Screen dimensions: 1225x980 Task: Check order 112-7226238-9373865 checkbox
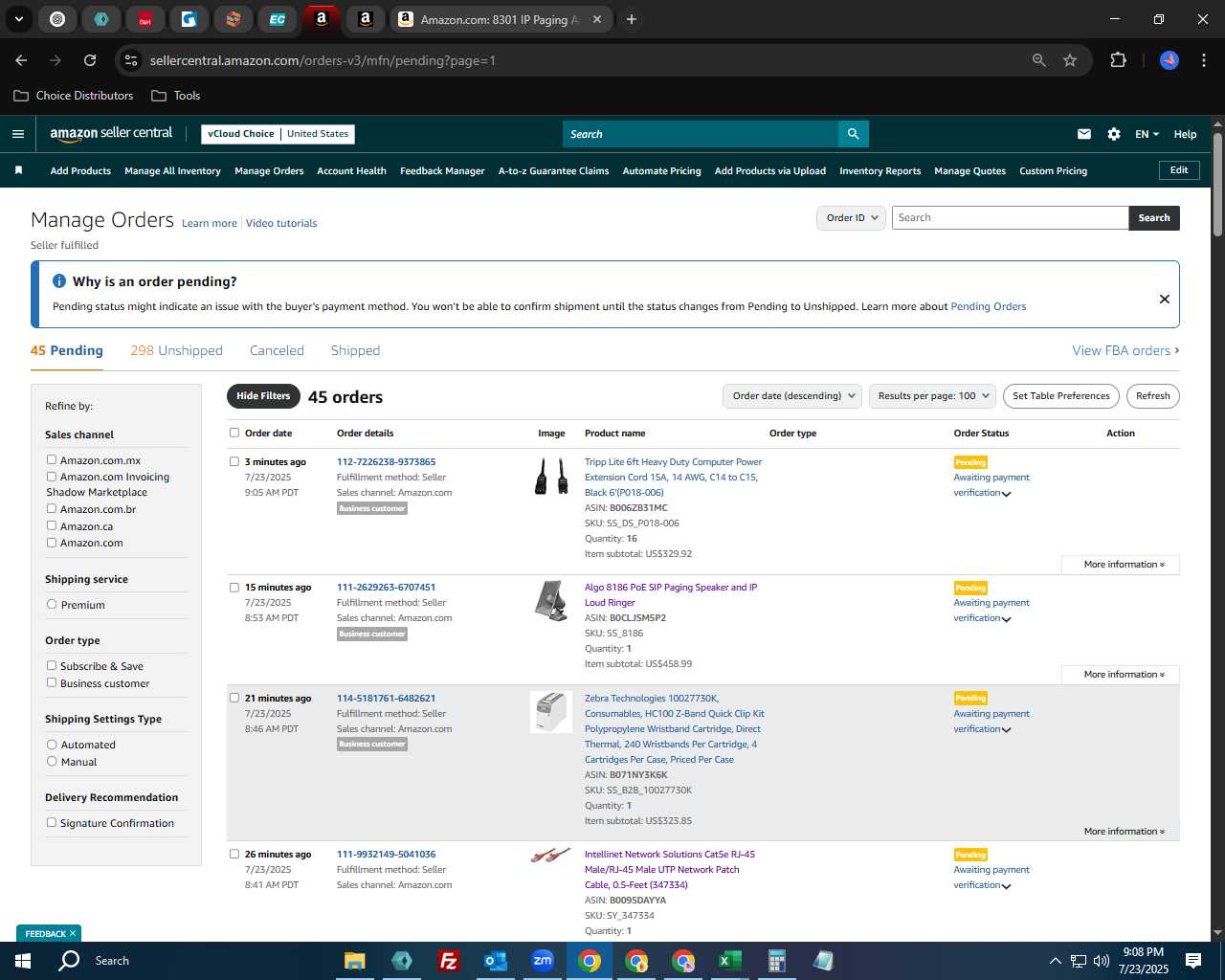234,461
